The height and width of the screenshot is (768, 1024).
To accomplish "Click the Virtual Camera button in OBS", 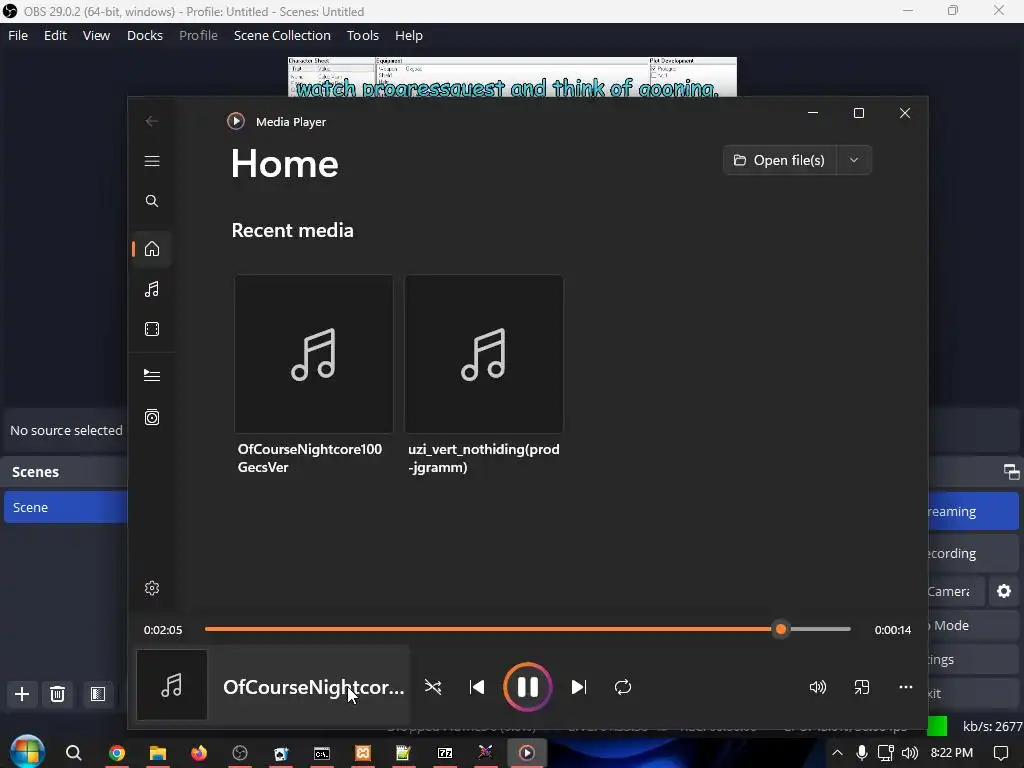I will click(956, 591).
